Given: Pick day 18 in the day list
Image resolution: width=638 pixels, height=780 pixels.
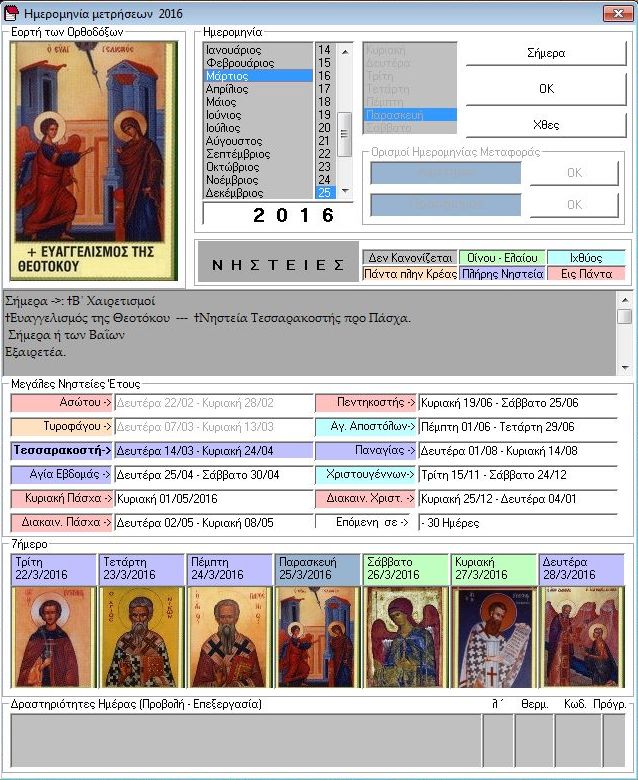Looking at the screenshot, I should [325, 101].
